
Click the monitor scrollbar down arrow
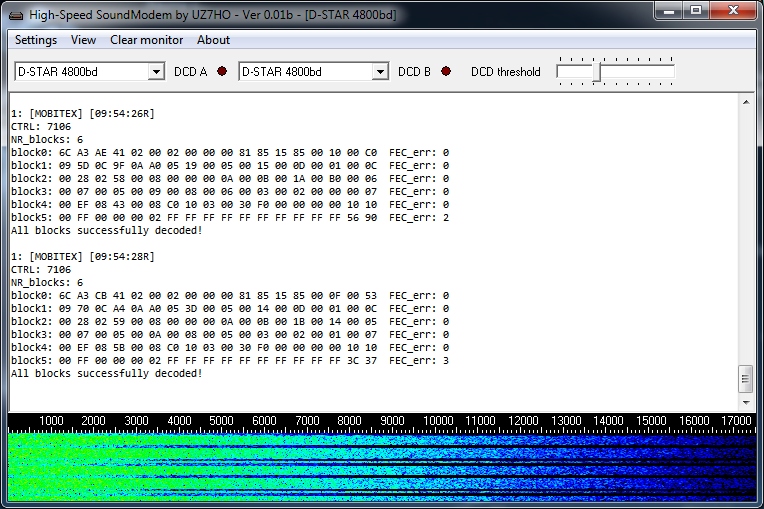pos(746,403)
